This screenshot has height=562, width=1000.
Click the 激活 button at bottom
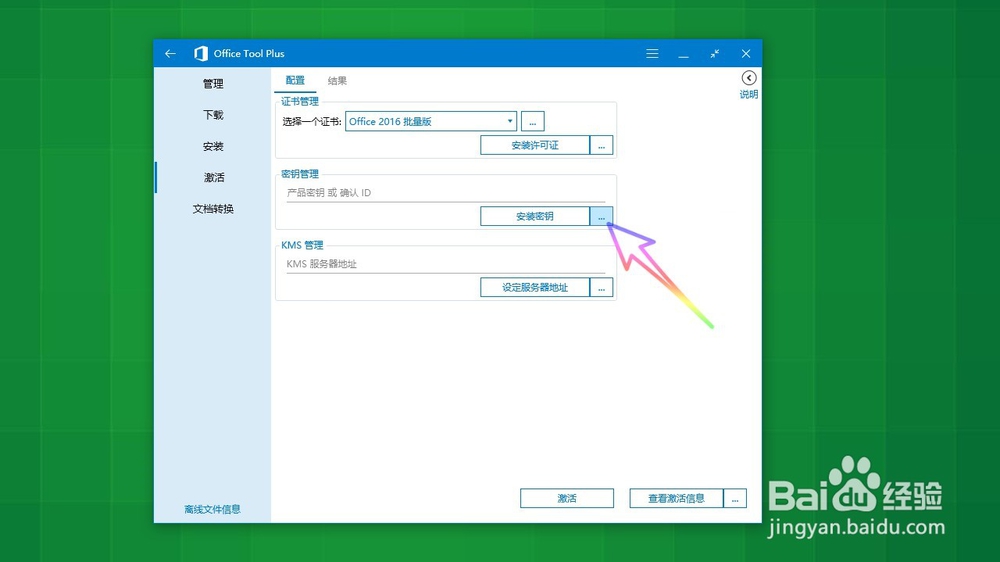point(567,498)
